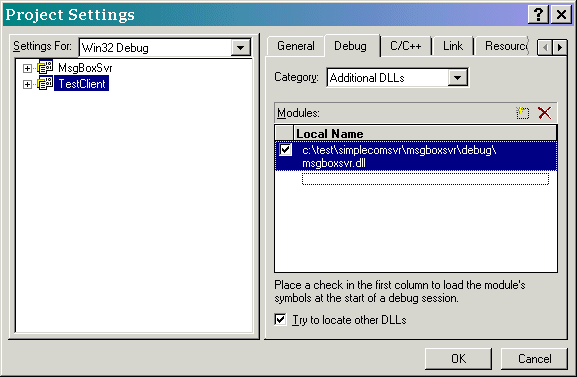Expand the MsgBoxSvr tree node
The image size is (577, 377).
tap(27, 68)
